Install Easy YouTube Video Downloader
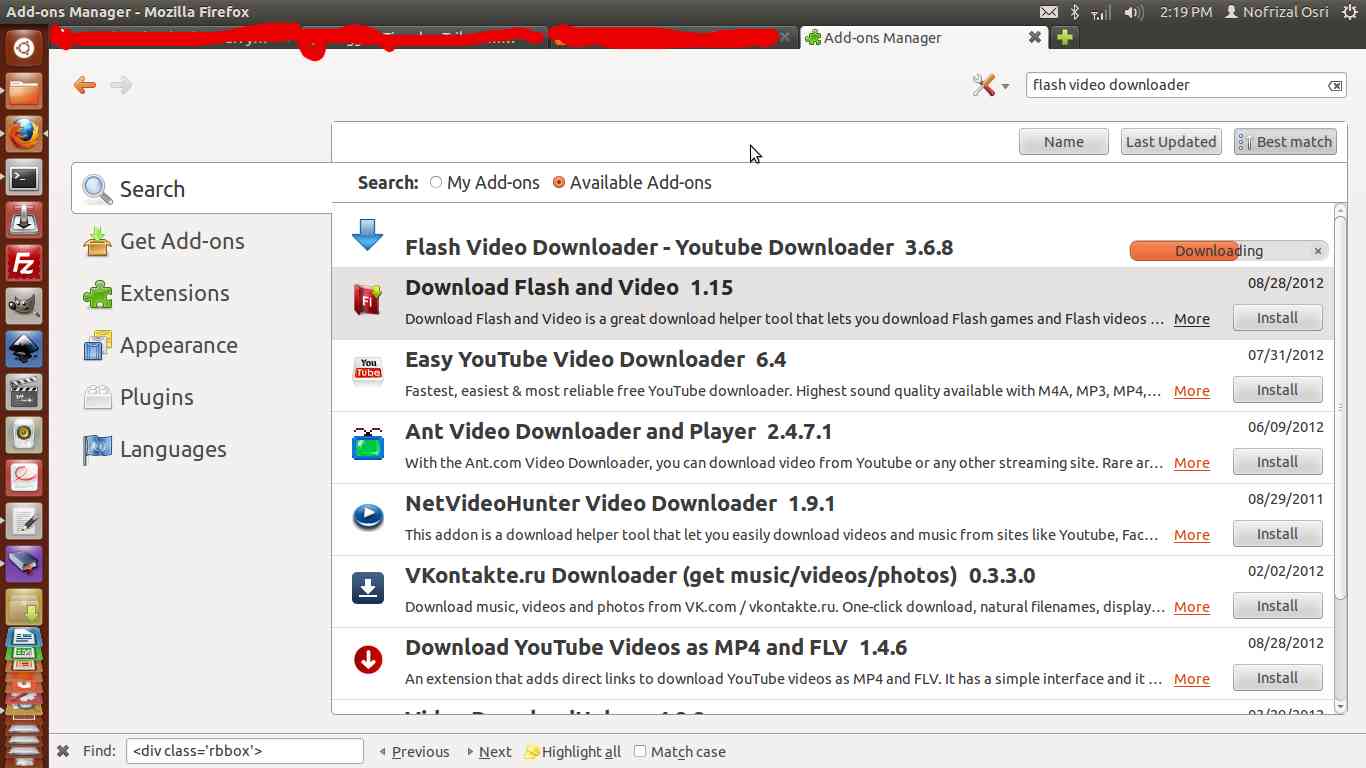 point(1277,390)
